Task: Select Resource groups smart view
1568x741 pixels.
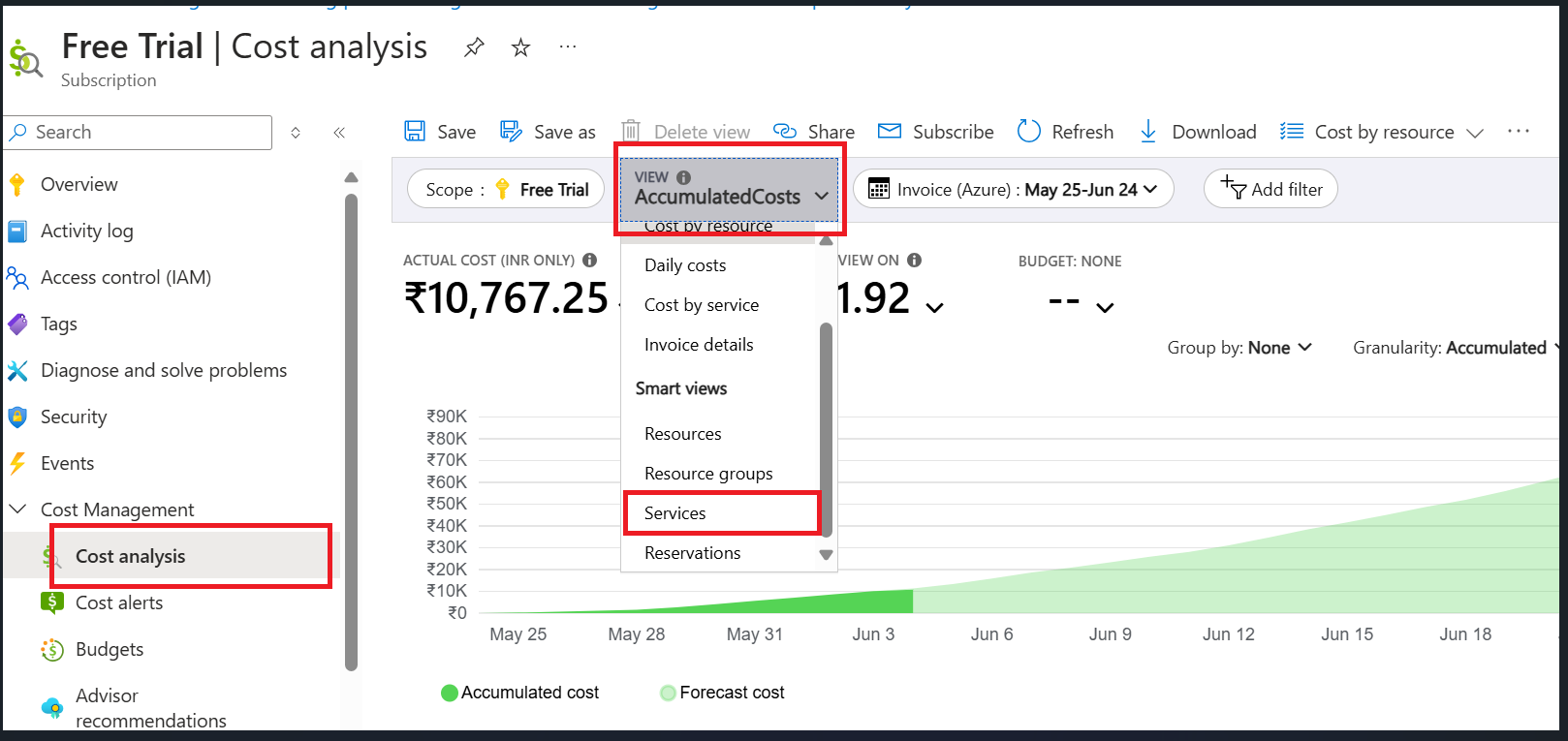Action: [708, 474]
